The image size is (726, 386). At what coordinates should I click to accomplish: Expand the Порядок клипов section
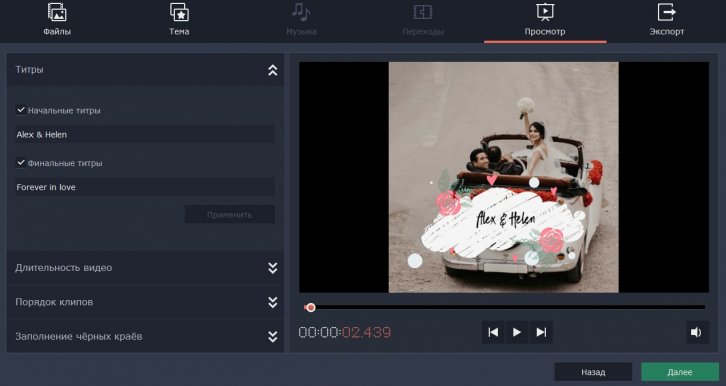tap(145, 302)
